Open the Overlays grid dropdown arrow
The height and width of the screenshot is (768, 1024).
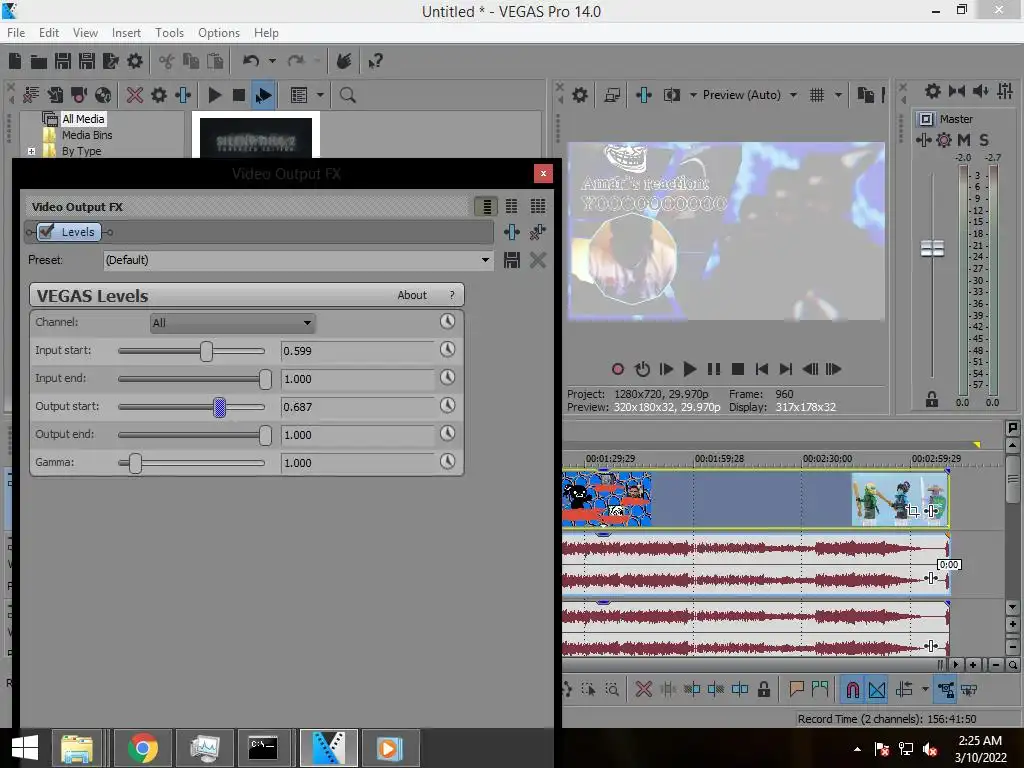(838, 95)
